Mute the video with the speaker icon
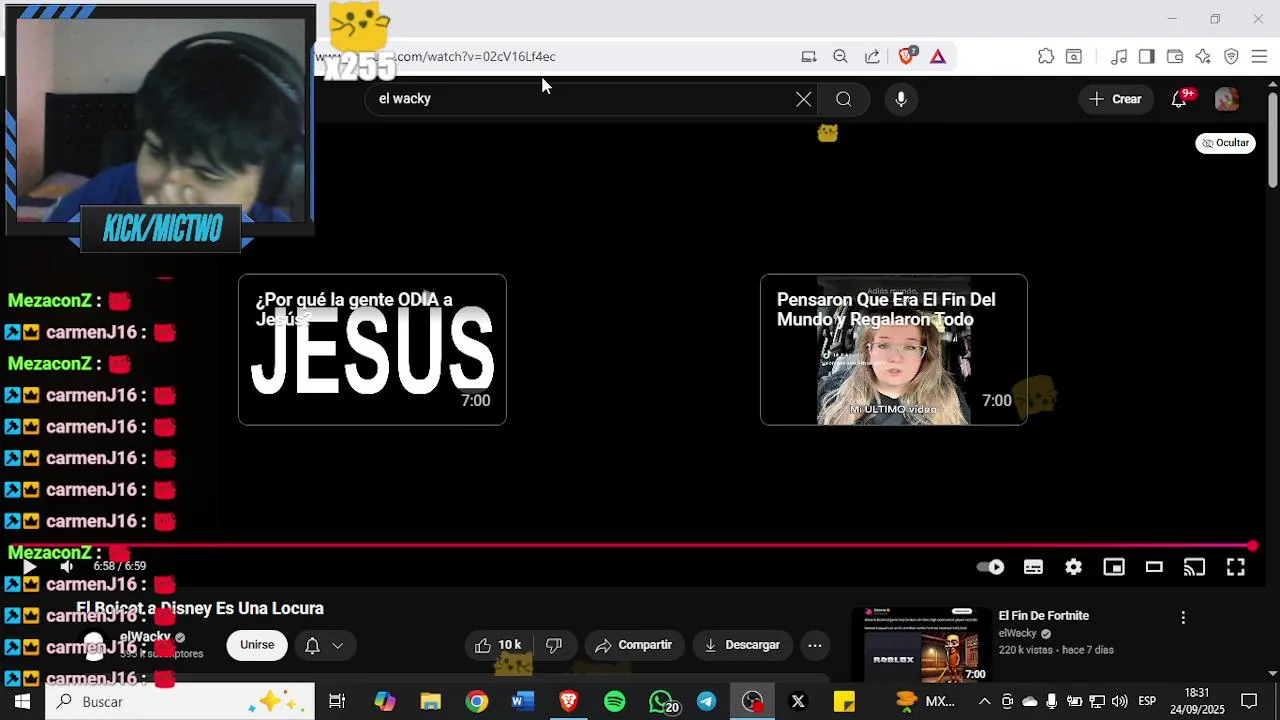This screenshot has height=720, width=1280. tap(66, 566)
